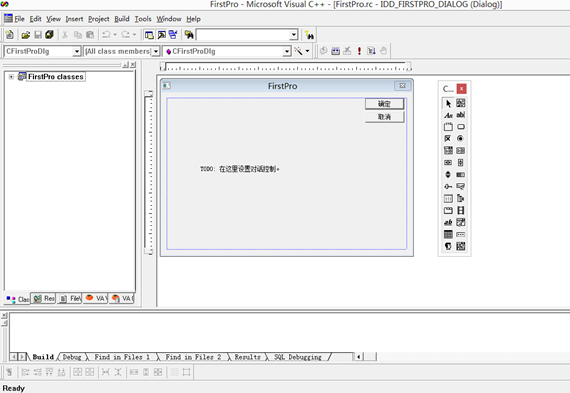Toggle the Output window button

click(161, 35)
